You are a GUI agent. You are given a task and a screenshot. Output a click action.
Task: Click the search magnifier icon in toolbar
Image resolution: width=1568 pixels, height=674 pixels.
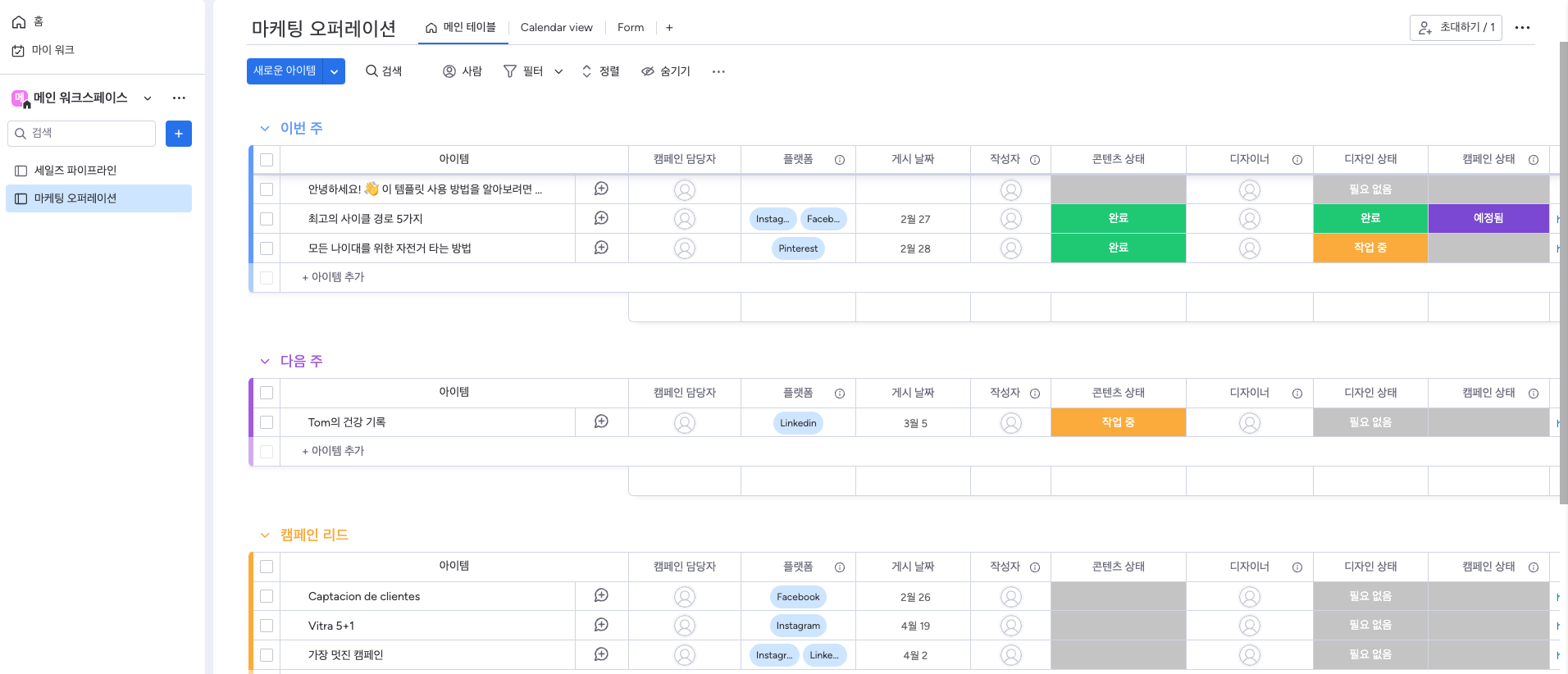[371, 71]
